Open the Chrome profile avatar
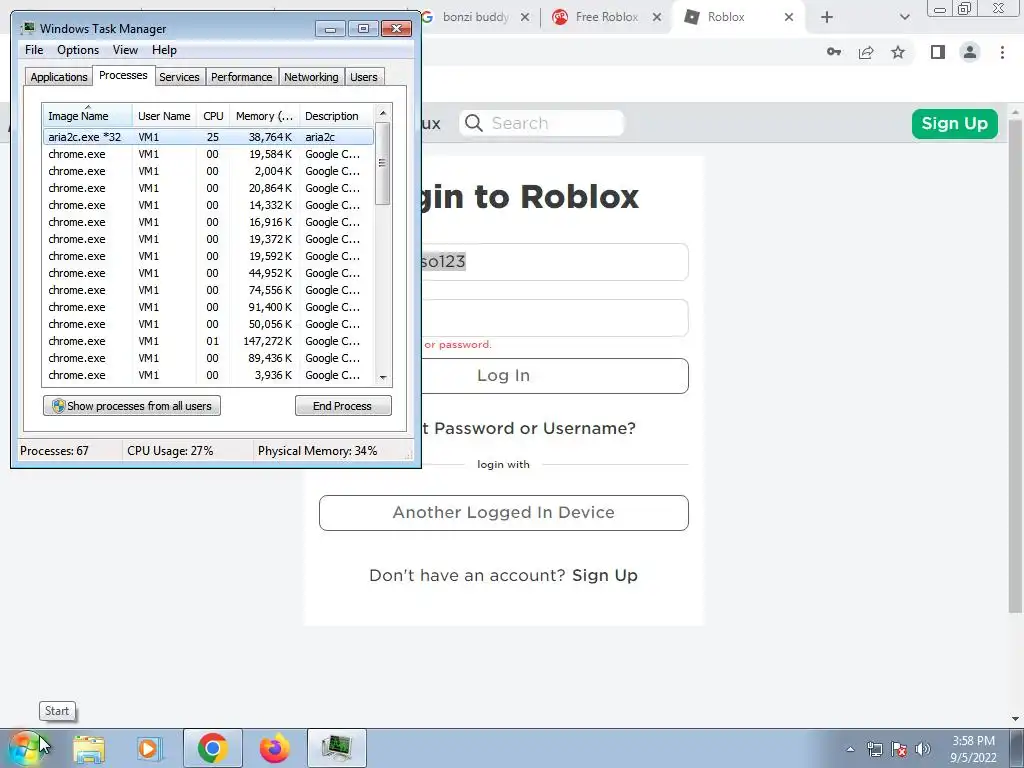Viewport: 1024px width, 768px height. 970,52
